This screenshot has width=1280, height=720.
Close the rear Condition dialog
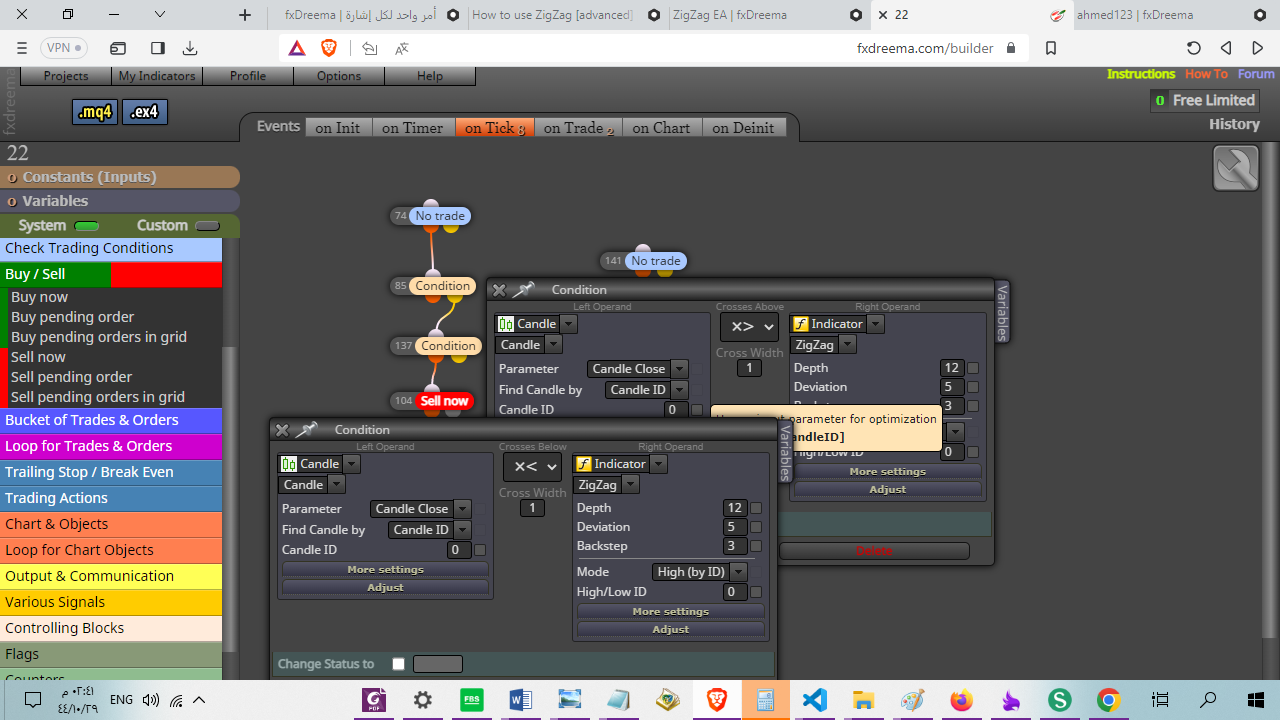point(499,290)
